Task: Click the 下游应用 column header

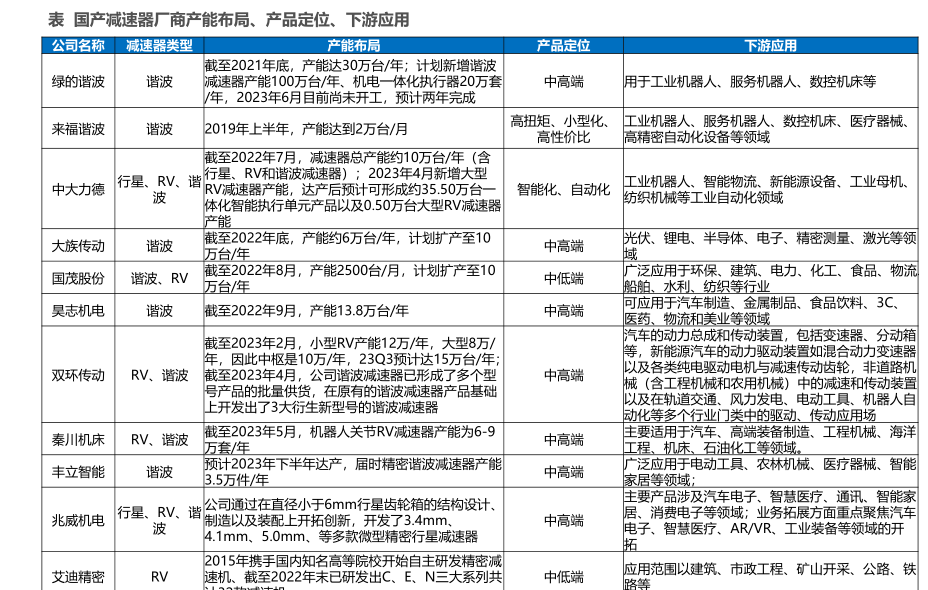Action: click(x=770, y=46)
